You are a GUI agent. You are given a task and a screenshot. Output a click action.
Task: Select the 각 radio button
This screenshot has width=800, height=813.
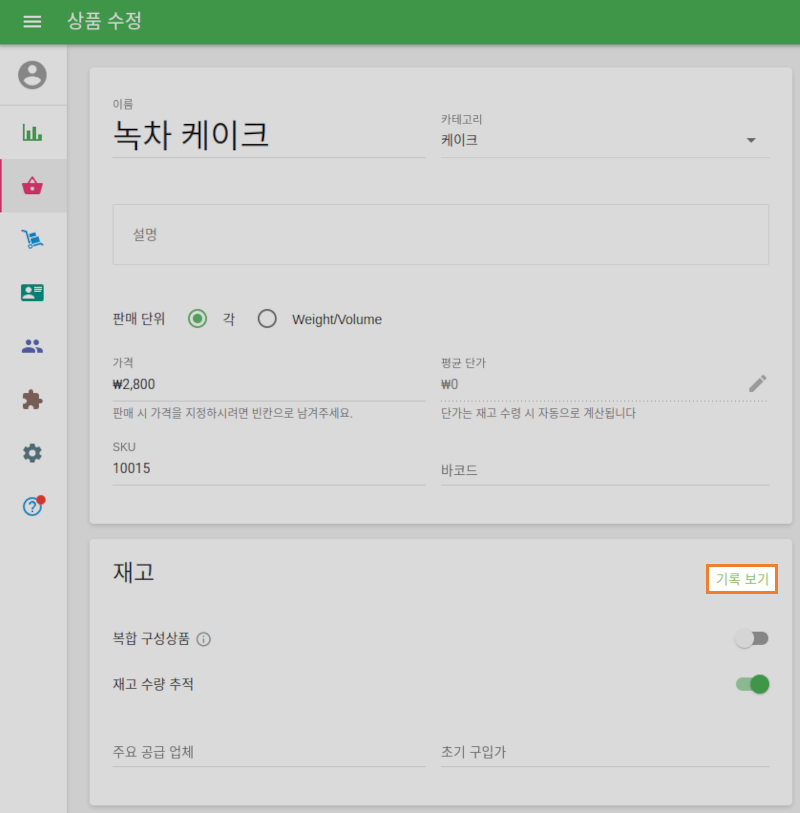pyautogui.click(x=199, y=319)
